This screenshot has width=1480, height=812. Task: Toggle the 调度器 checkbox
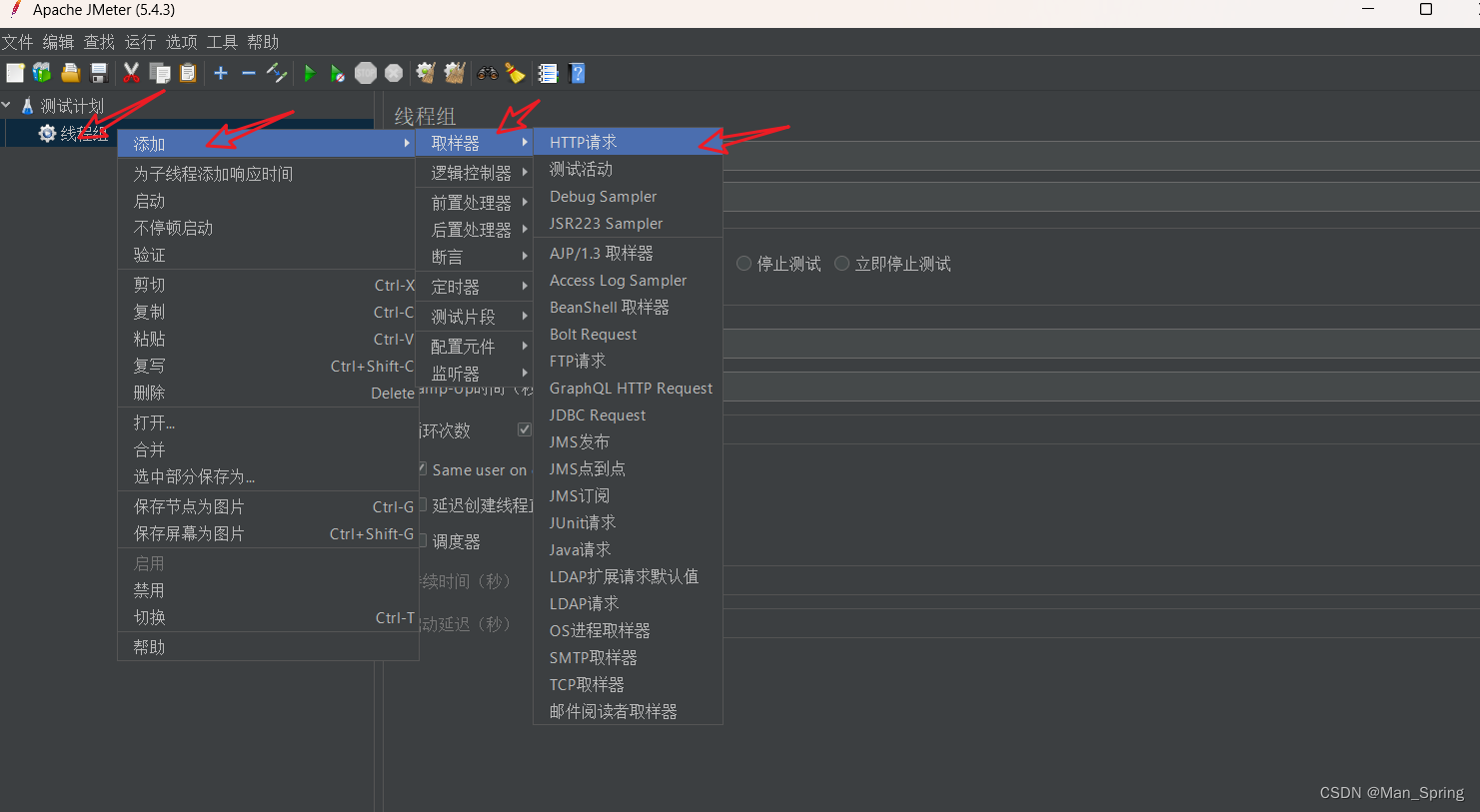coord(423,540)
